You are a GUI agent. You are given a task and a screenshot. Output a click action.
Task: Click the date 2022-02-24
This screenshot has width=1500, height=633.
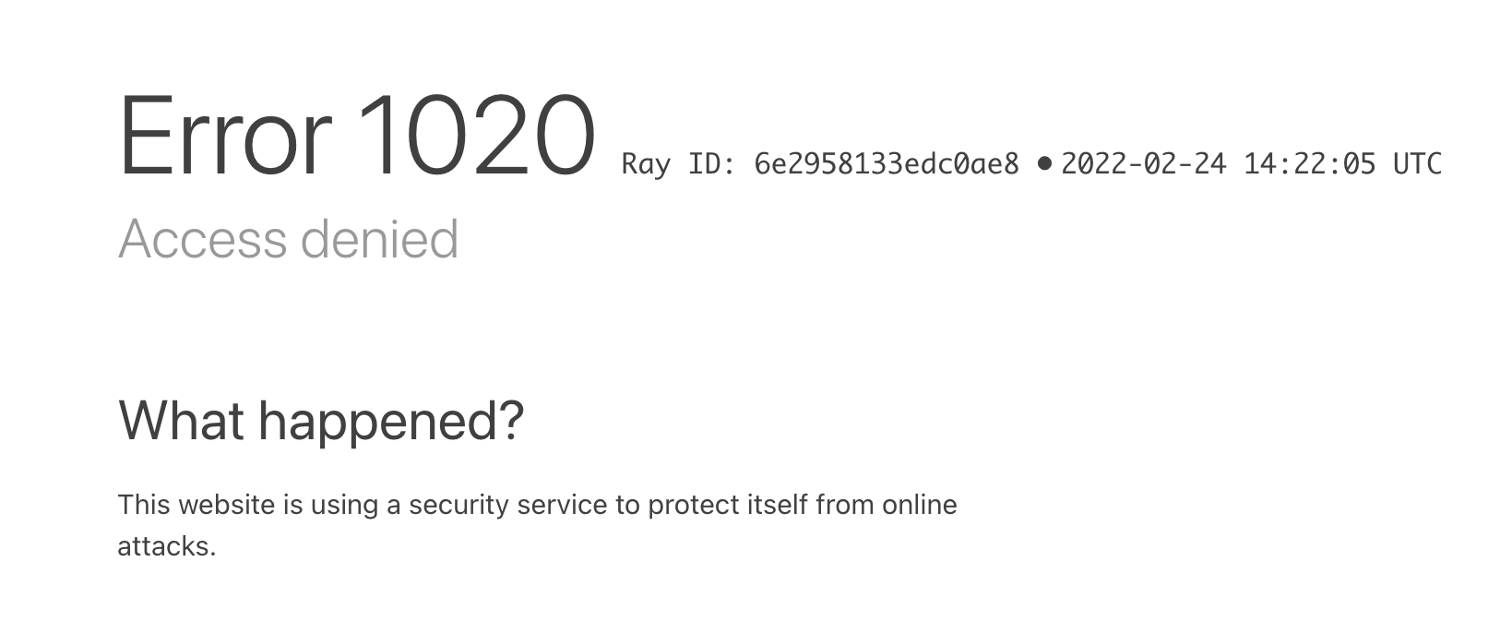[x=1143, y=164]
